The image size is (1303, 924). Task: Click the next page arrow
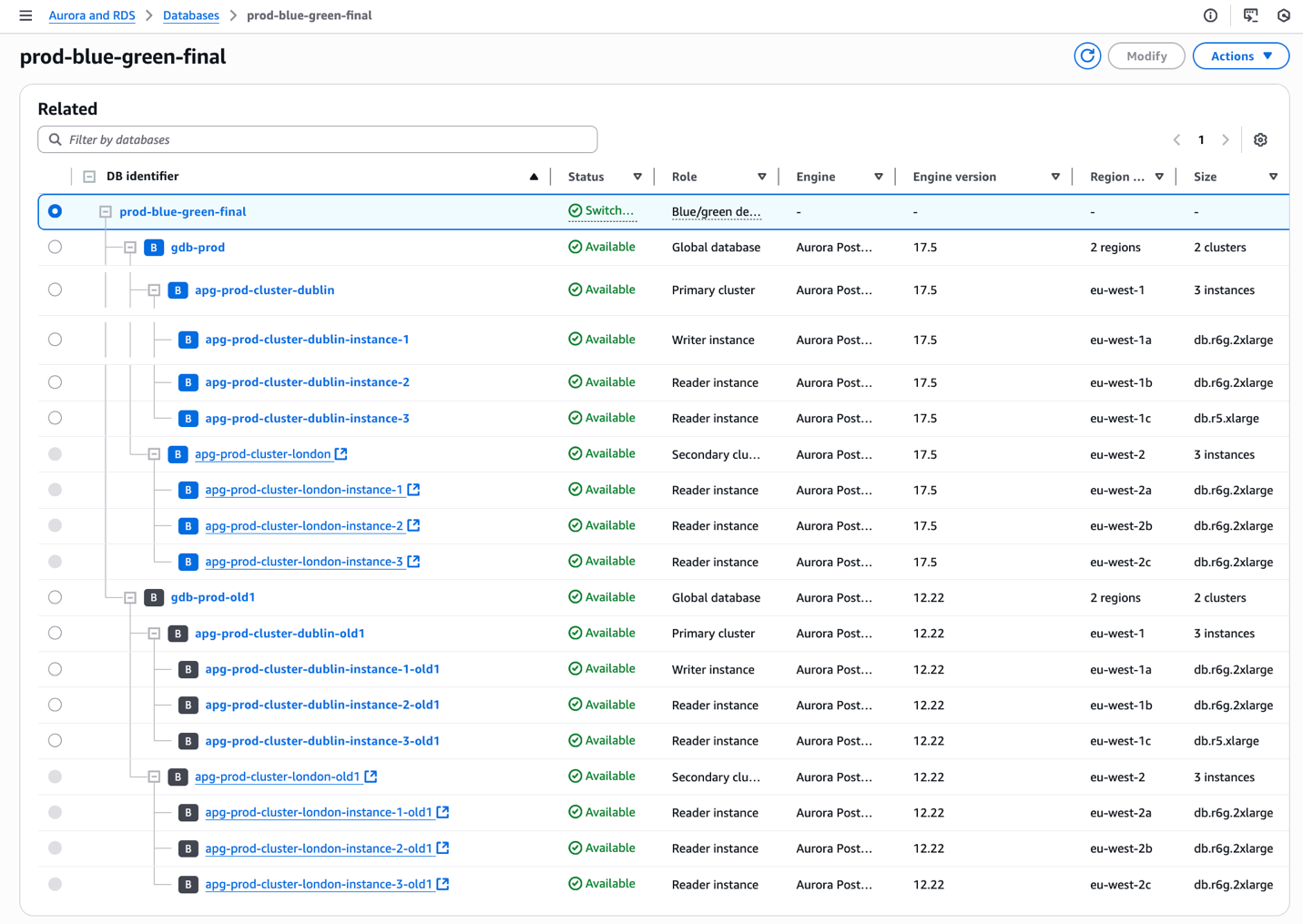click(1226, 140)
